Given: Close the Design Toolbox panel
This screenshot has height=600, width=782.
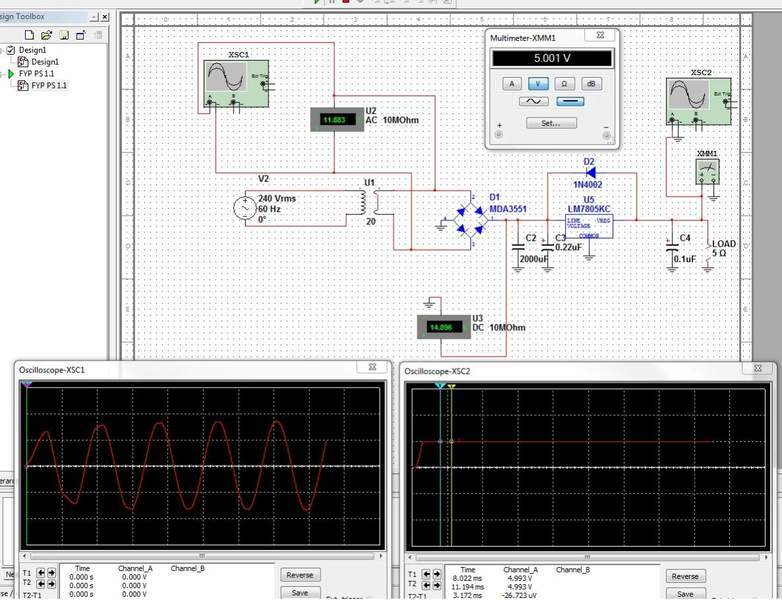Looking at the screenshot, I should click(106, 18).
